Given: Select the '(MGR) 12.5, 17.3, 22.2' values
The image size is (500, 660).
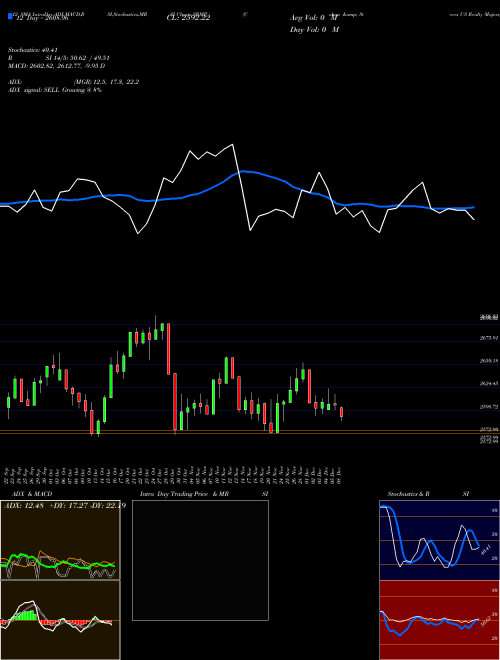Looking at the screenshot, I should tap(106, 82).
